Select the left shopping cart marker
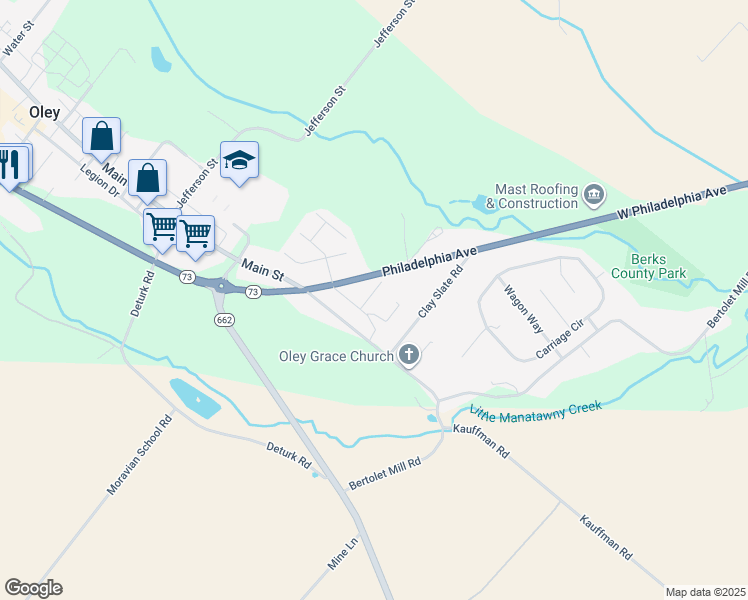 (x=161, y=229)
